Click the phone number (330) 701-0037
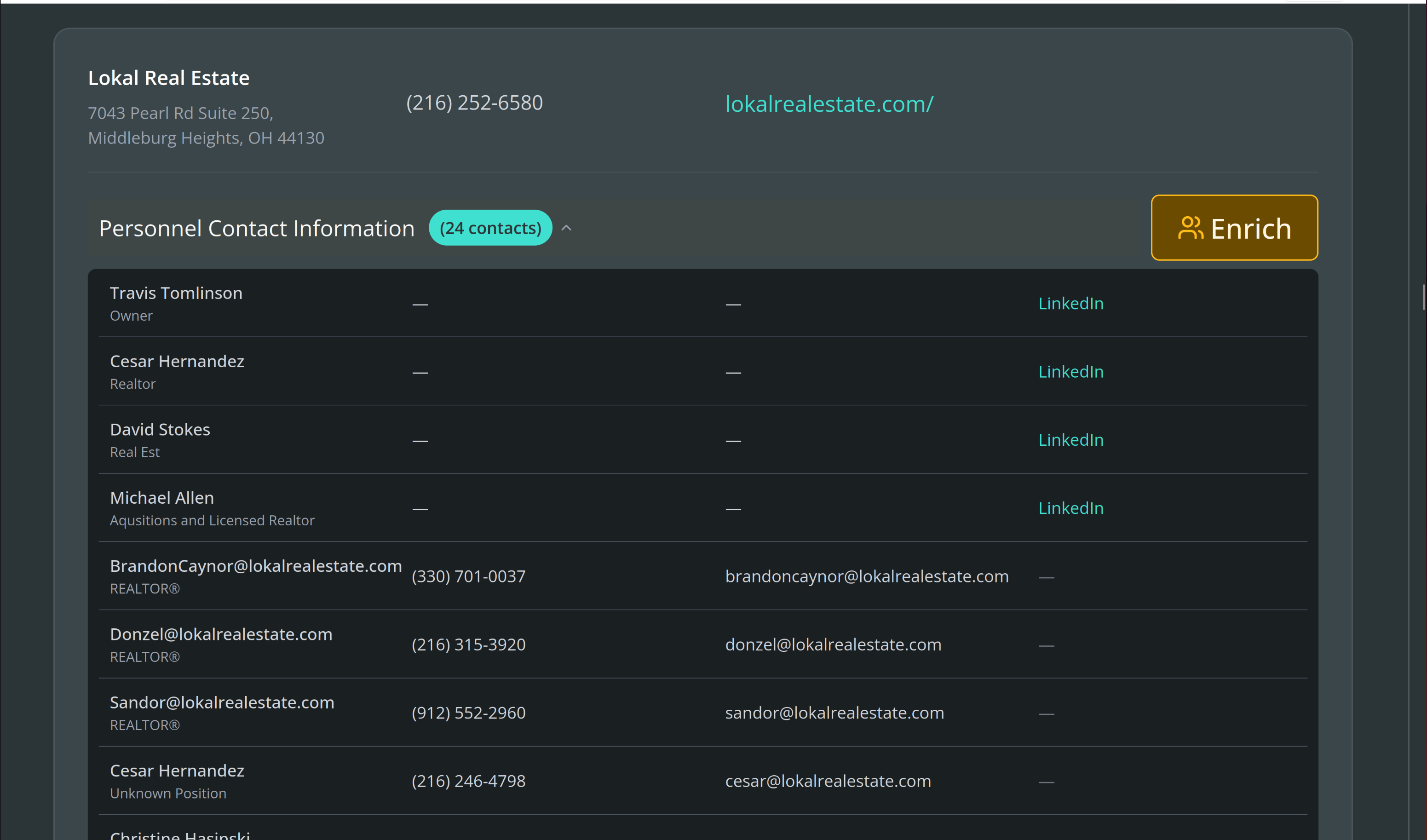The width and height of the screenshot is (1427, 840). 468,576
